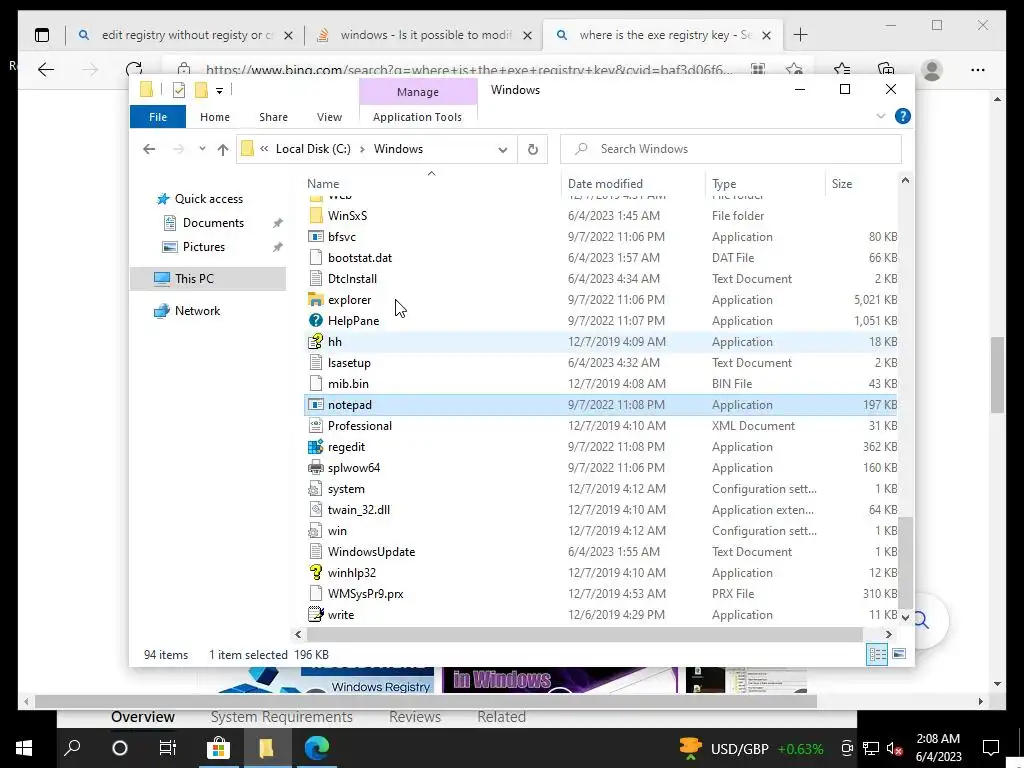Select Network in navigation pane

pos(197,311)
